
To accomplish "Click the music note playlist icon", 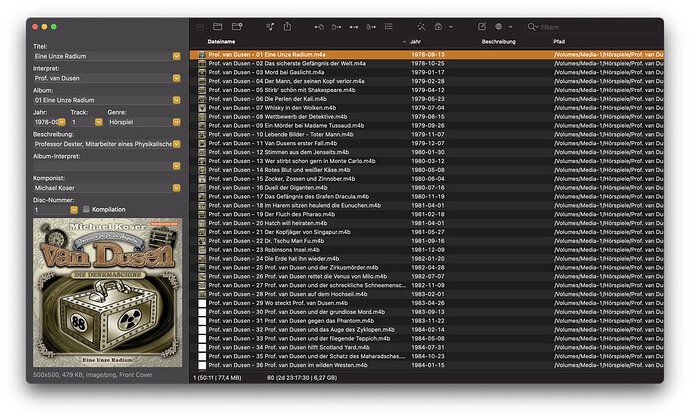I will 271,25.
